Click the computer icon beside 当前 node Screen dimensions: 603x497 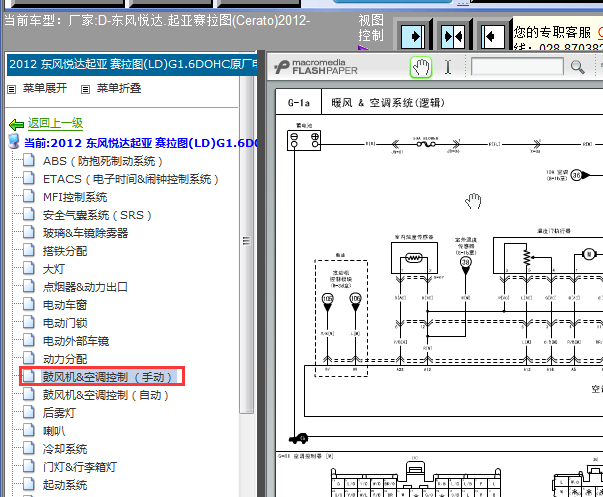click(14, 142)
